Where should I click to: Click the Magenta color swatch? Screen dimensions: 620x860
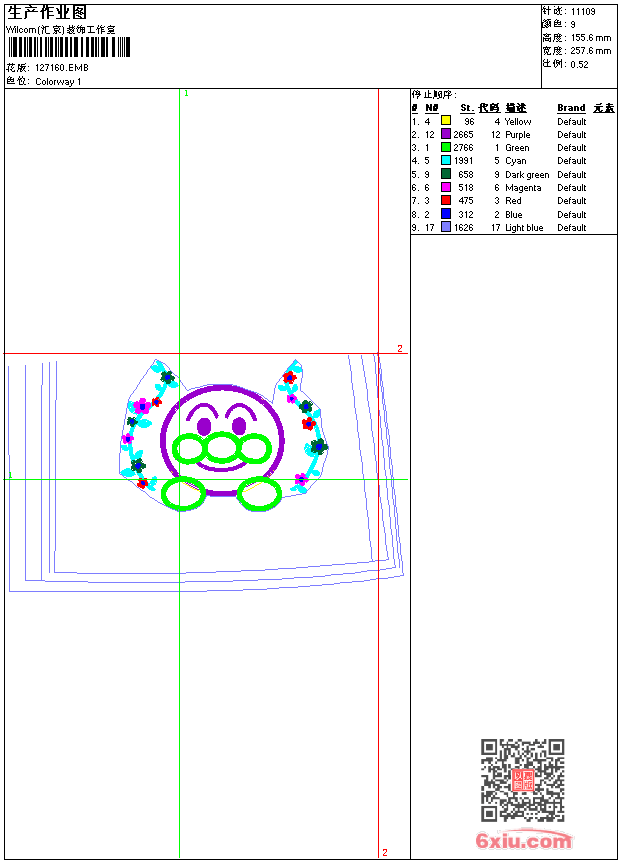coord(446,187)
